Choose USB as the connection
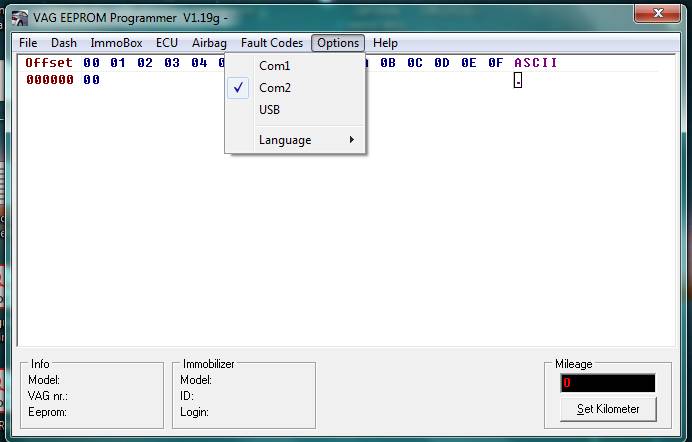Screen dimensions: 692x442 [269, 110]
